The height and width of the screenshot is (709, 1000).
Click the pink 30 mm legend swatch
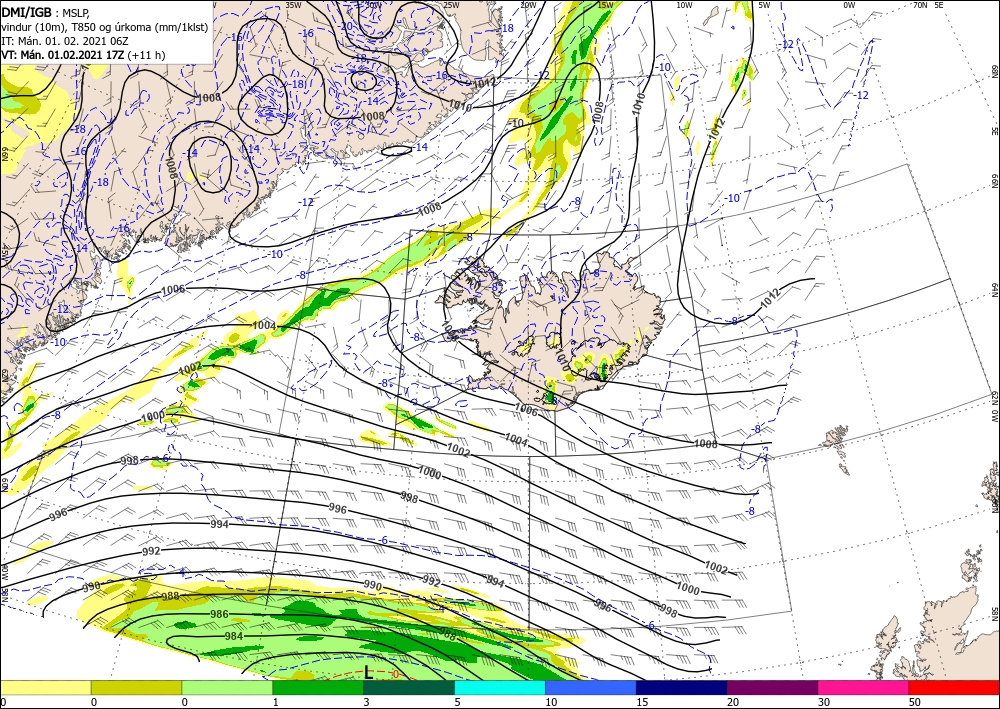click(864, 687)
